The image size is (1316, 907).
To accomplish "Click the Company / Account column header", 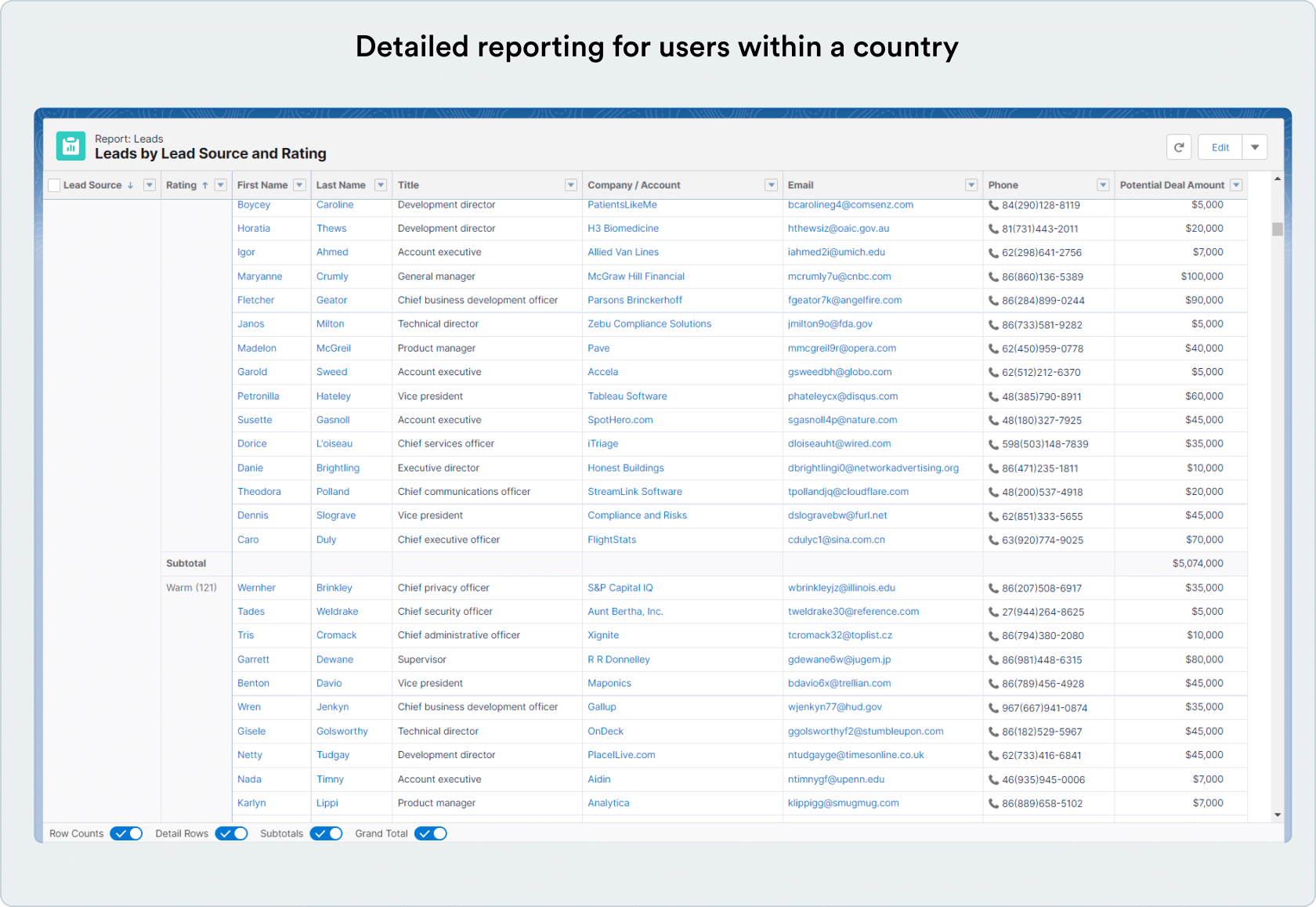I will (634, 186).
